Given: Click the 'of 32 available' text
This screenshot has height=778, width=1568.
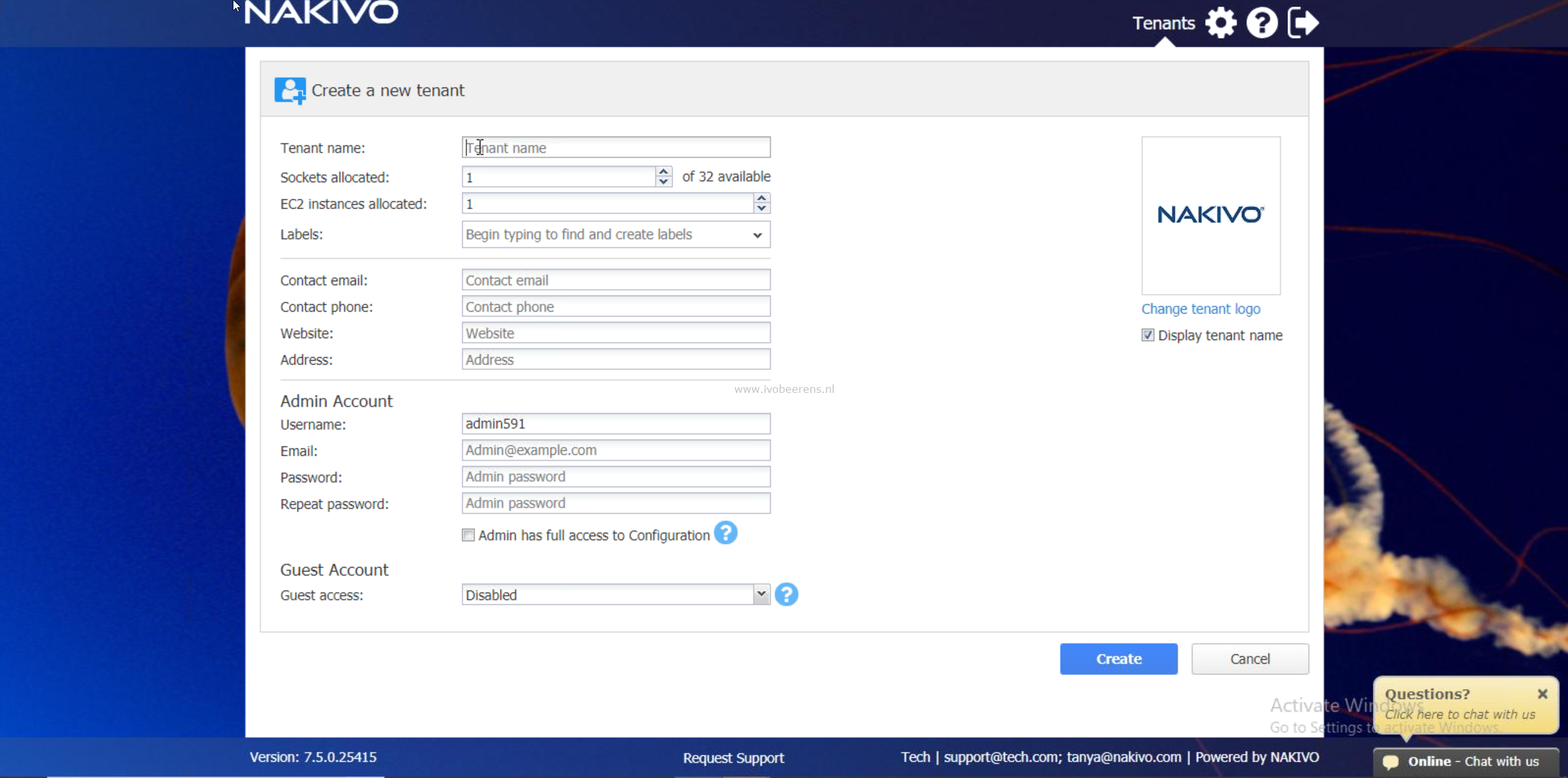Looking at the screenshot, I should pos(726,177).
